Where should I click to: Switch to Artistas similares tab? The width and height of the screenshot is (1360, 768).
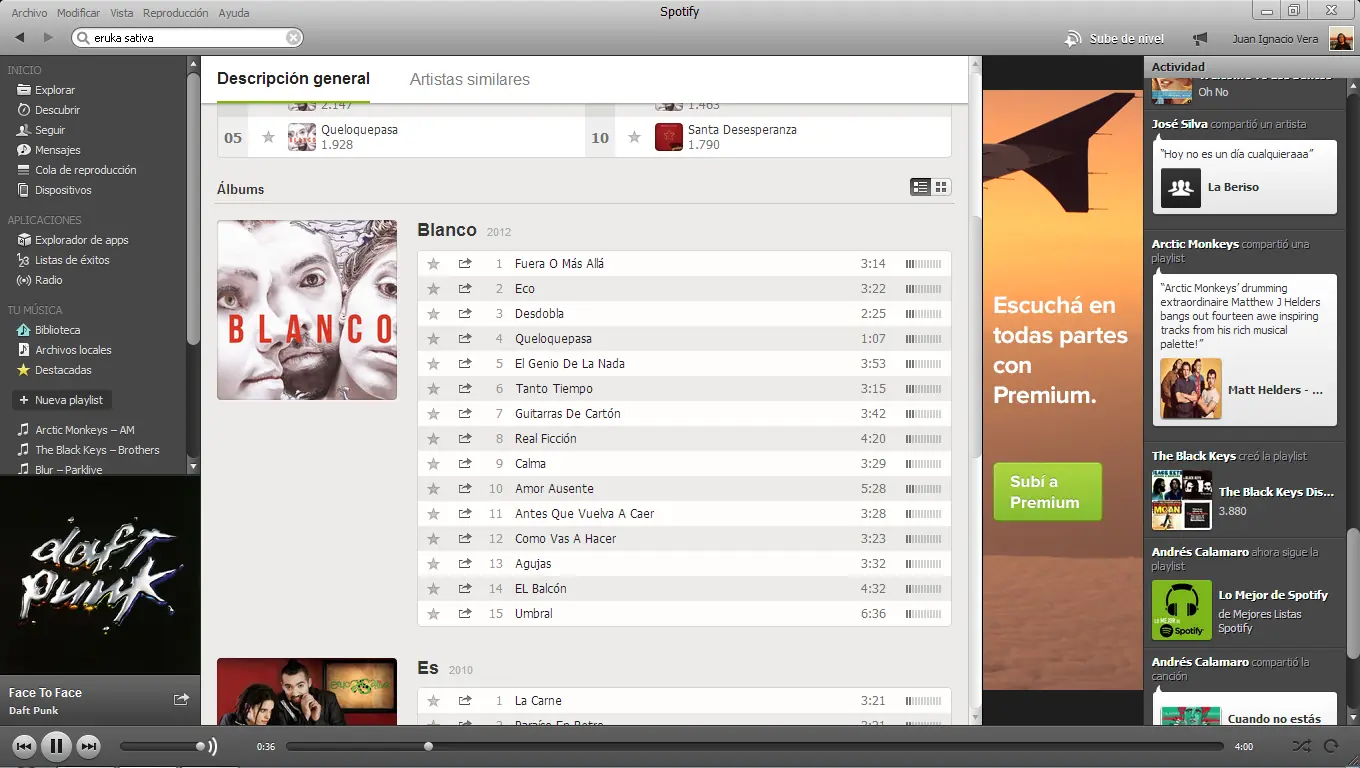click(470, 80)
